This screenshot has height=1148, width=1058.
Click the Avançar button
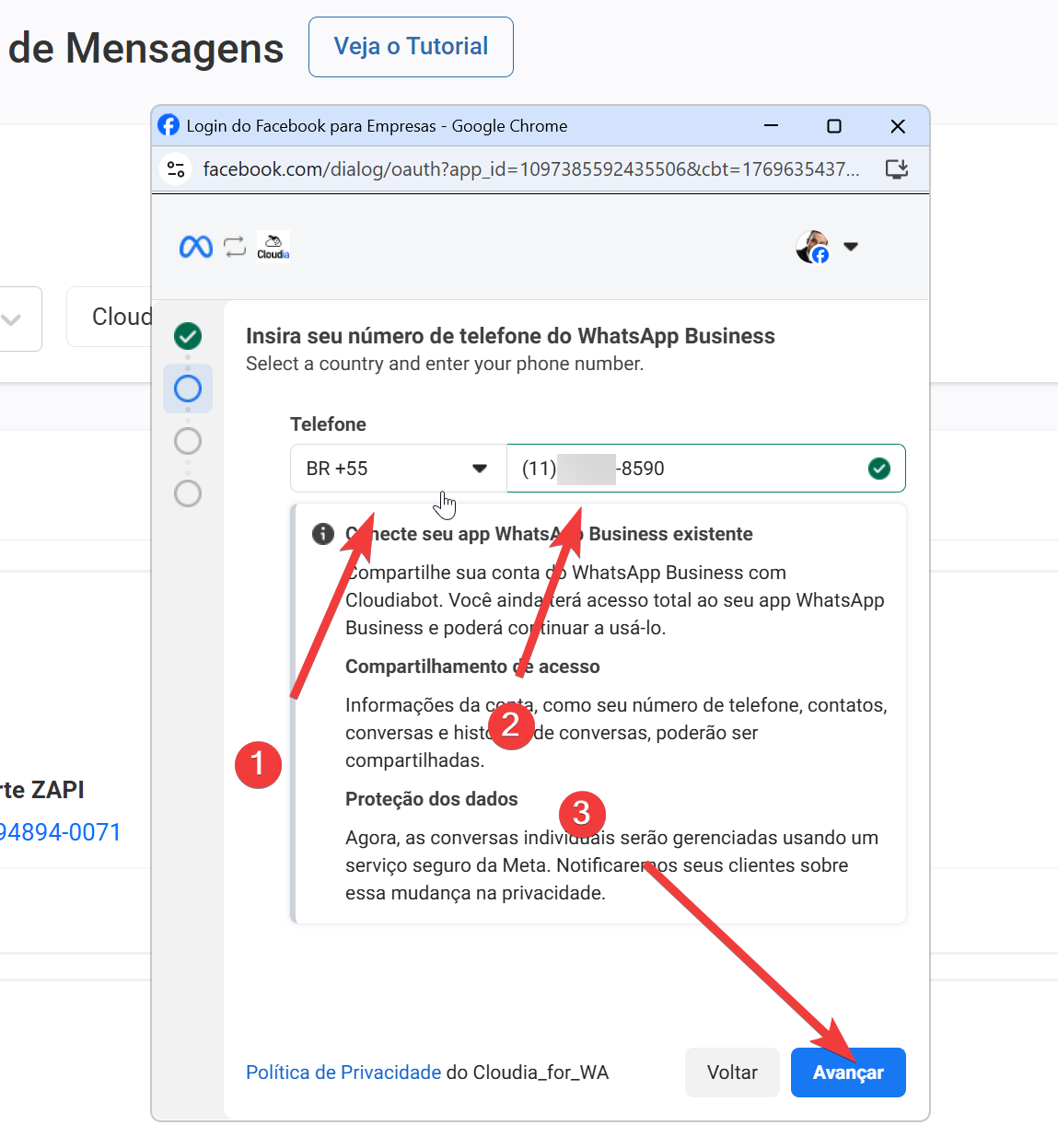pyautogui.click(x=848, y=1073)
